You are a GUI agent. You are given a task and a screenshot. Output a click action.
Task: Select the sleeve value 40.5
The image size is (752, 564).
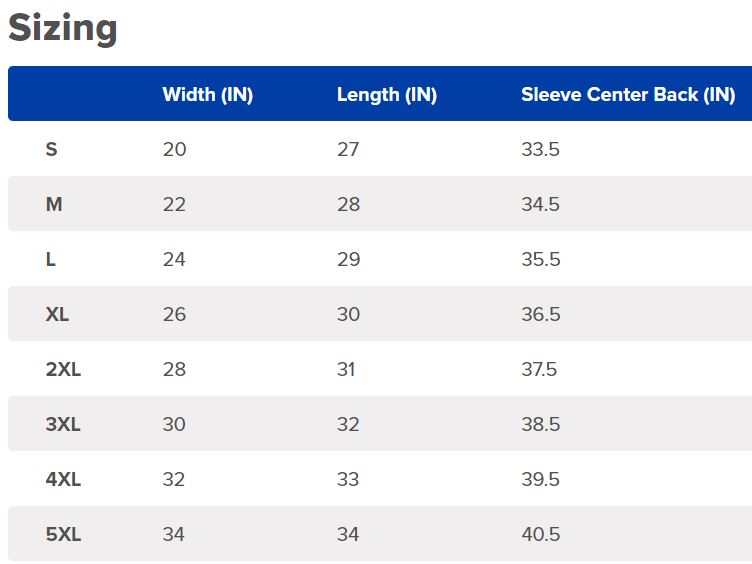click(x=540, y=535)
